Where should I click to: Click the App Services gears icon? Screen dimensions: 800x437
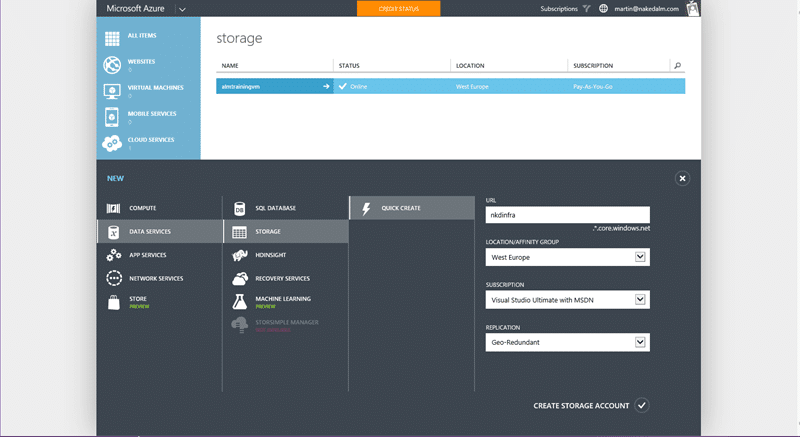point(113,255)
